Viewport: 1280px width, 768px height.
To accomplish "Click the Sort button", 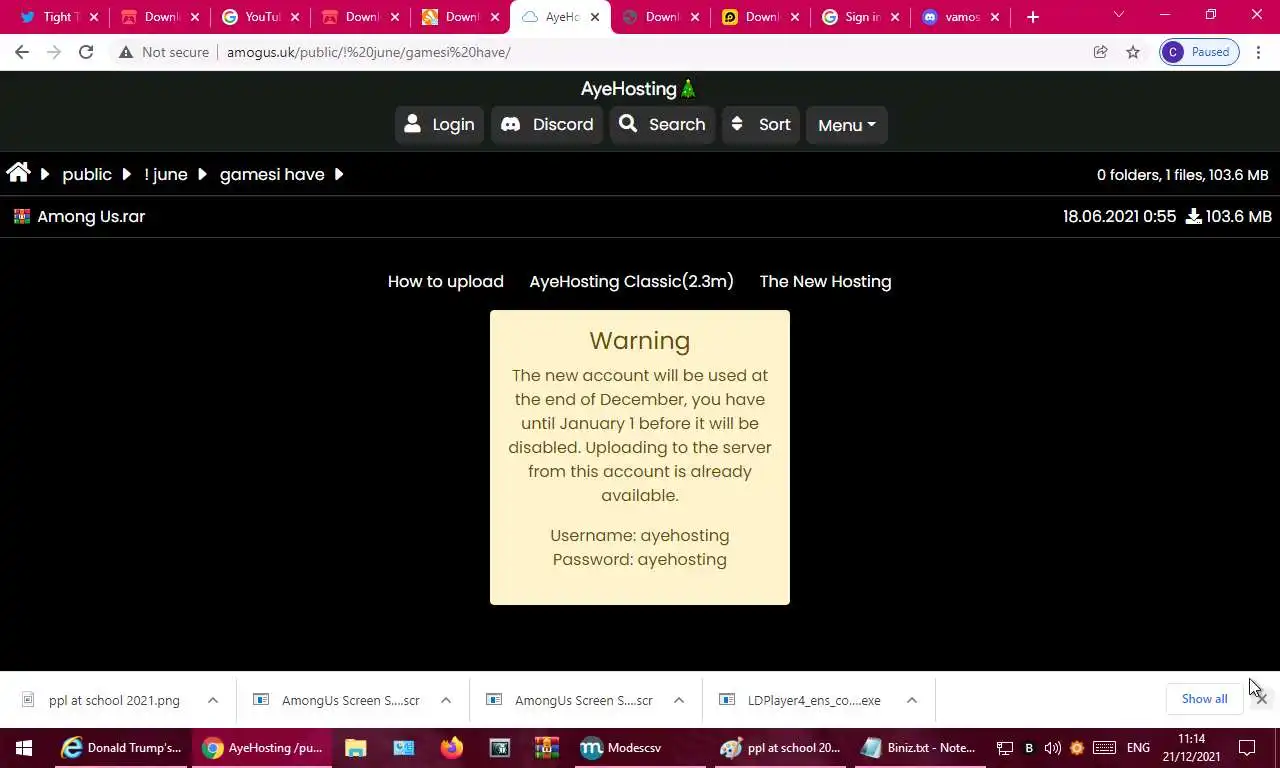I will pyautogui.click(x=761, y=125).
